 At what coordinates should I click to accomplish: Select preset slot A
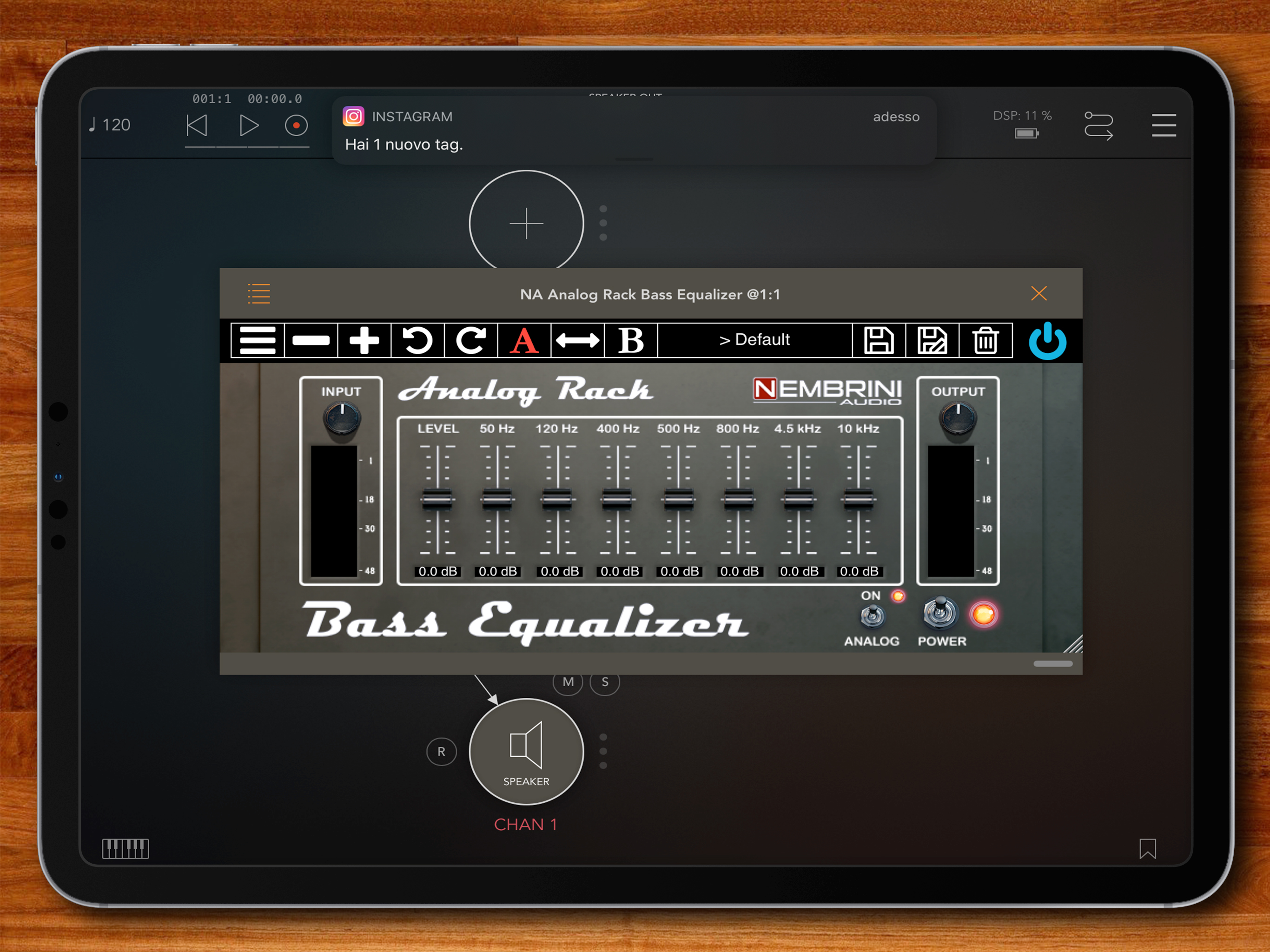[524, 340]
